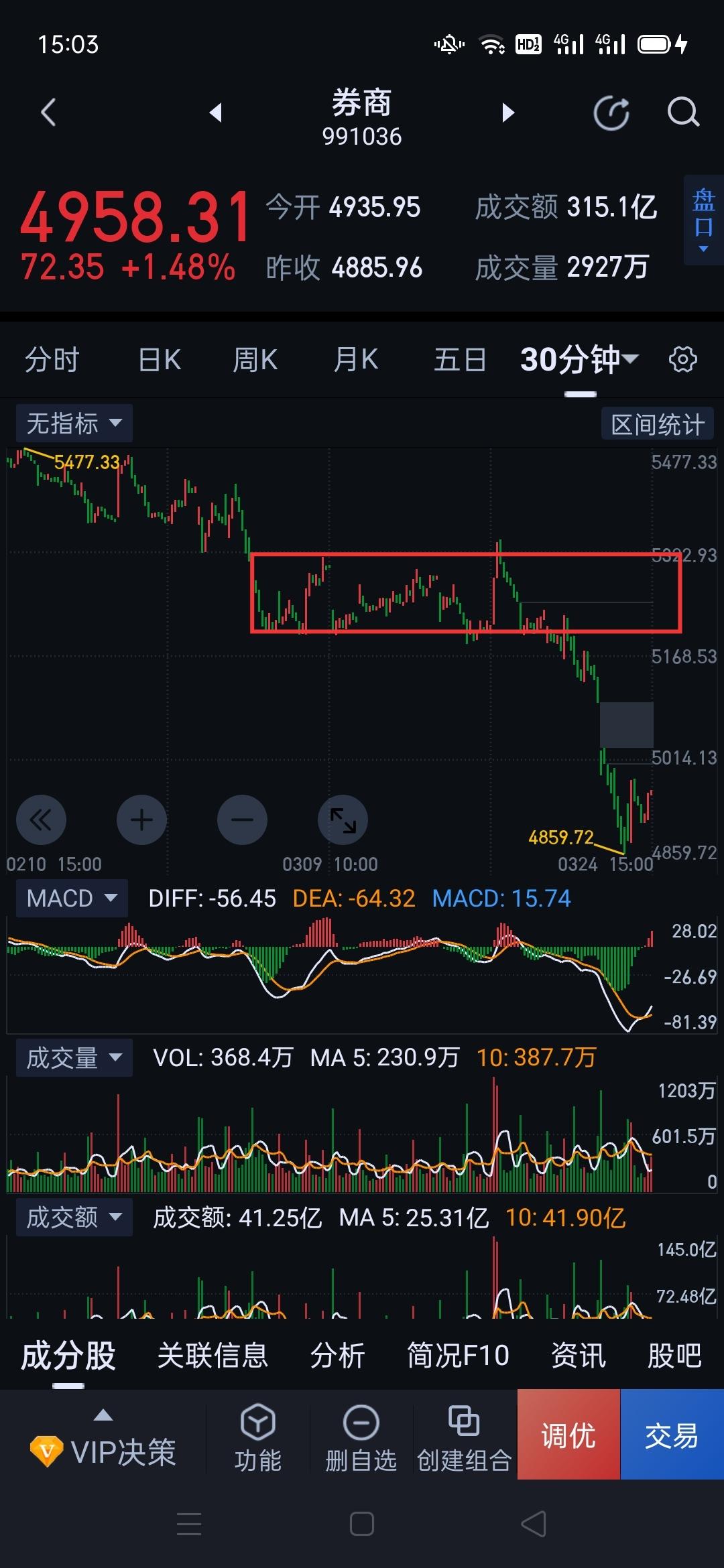Click the 0309 10:00 time axis label
Viewport: 724px width, 1568px height.
[330, 864]
